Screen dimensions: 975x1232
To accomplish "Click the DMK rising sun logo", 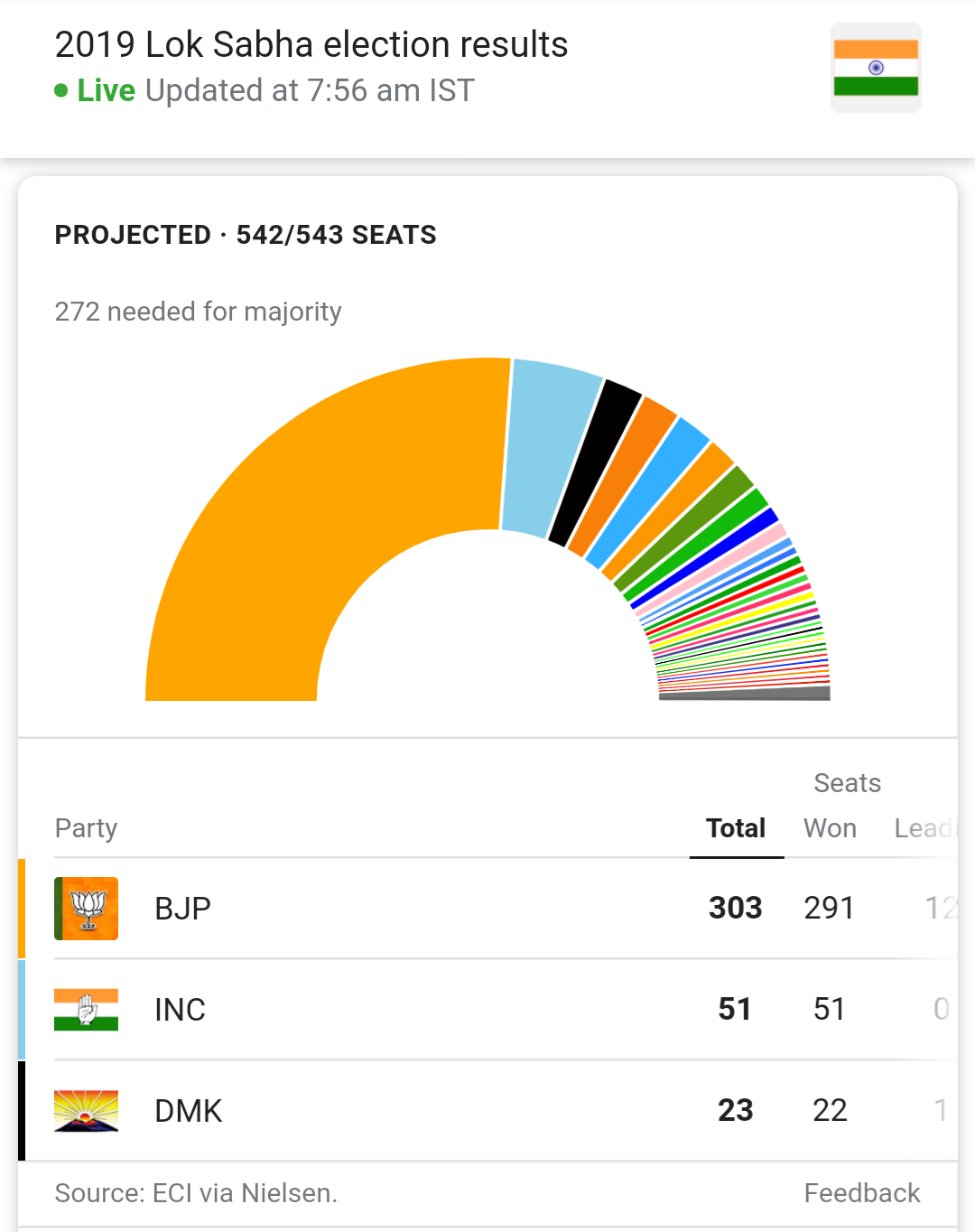I will coord(86,1111).
